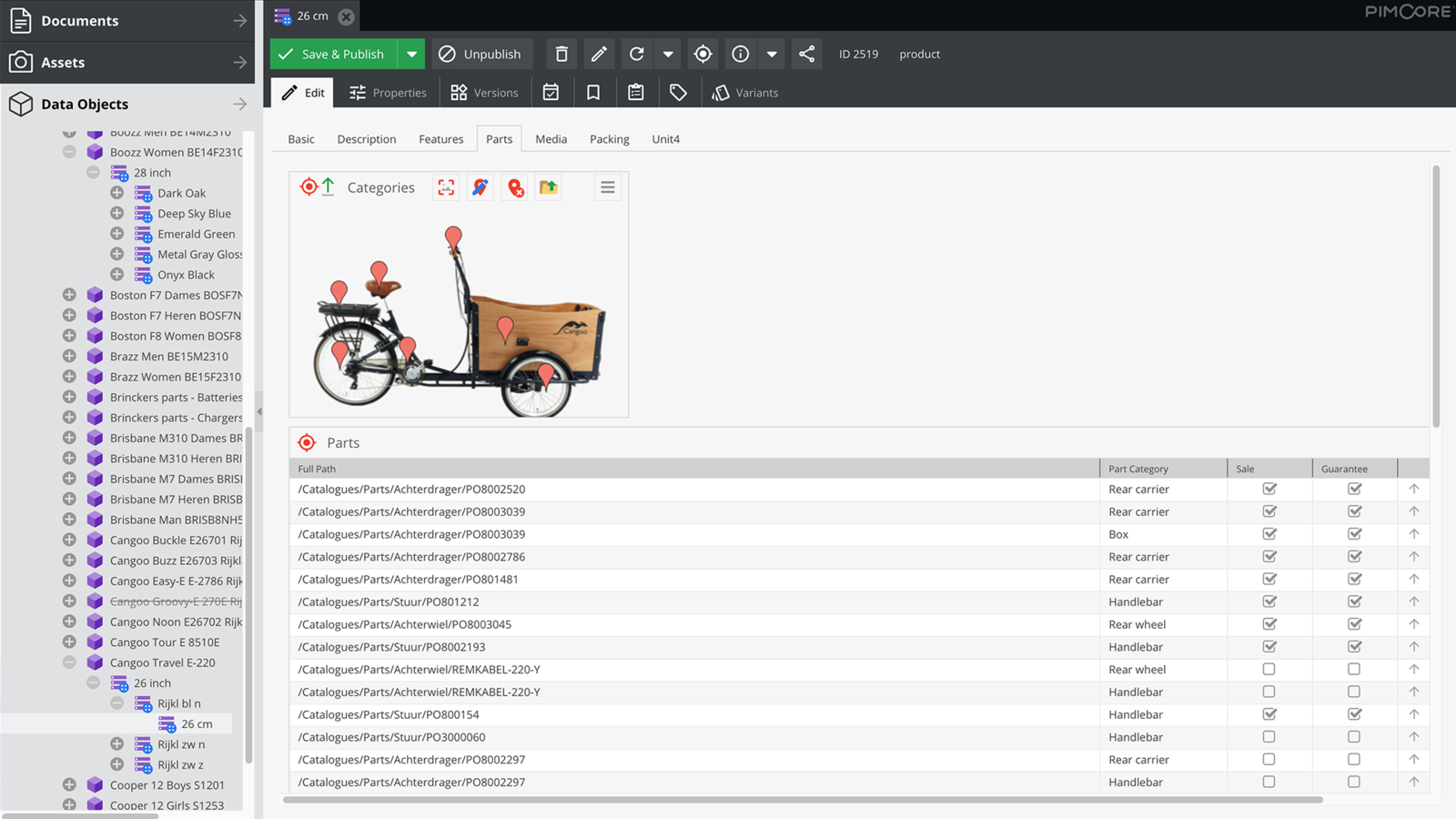Viewport: 1456px width, 819px height.
Task: Click the Unpublish button
Action: point(480,54)
